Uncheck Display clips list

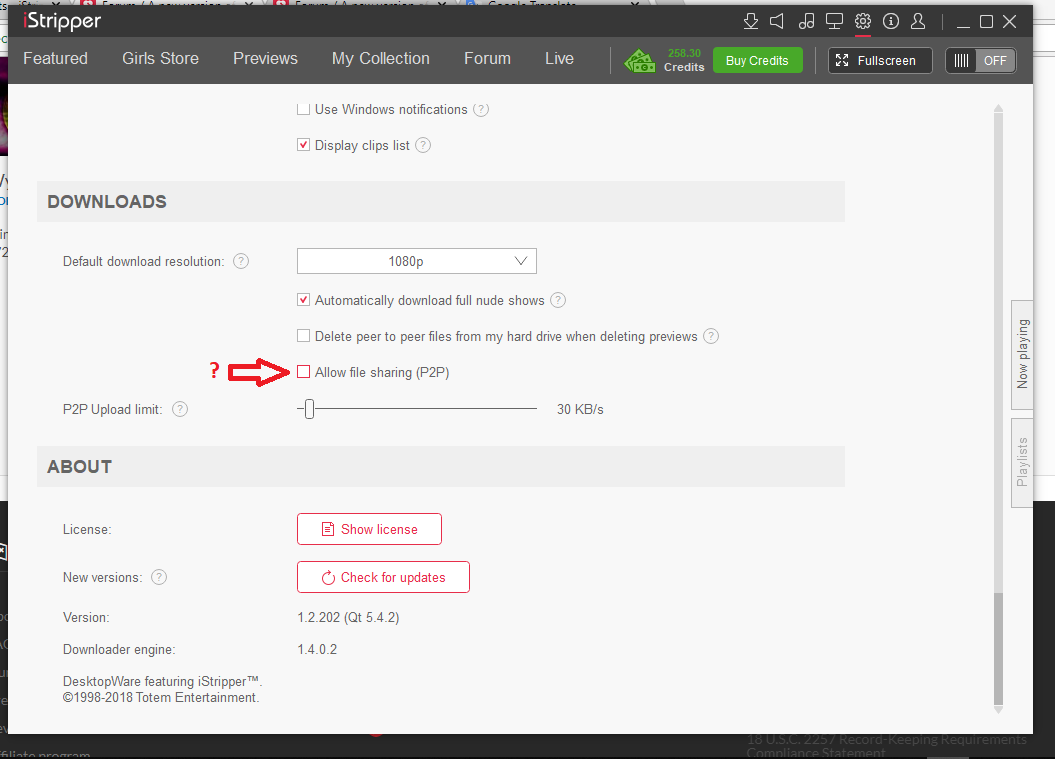tap(303, 145)
